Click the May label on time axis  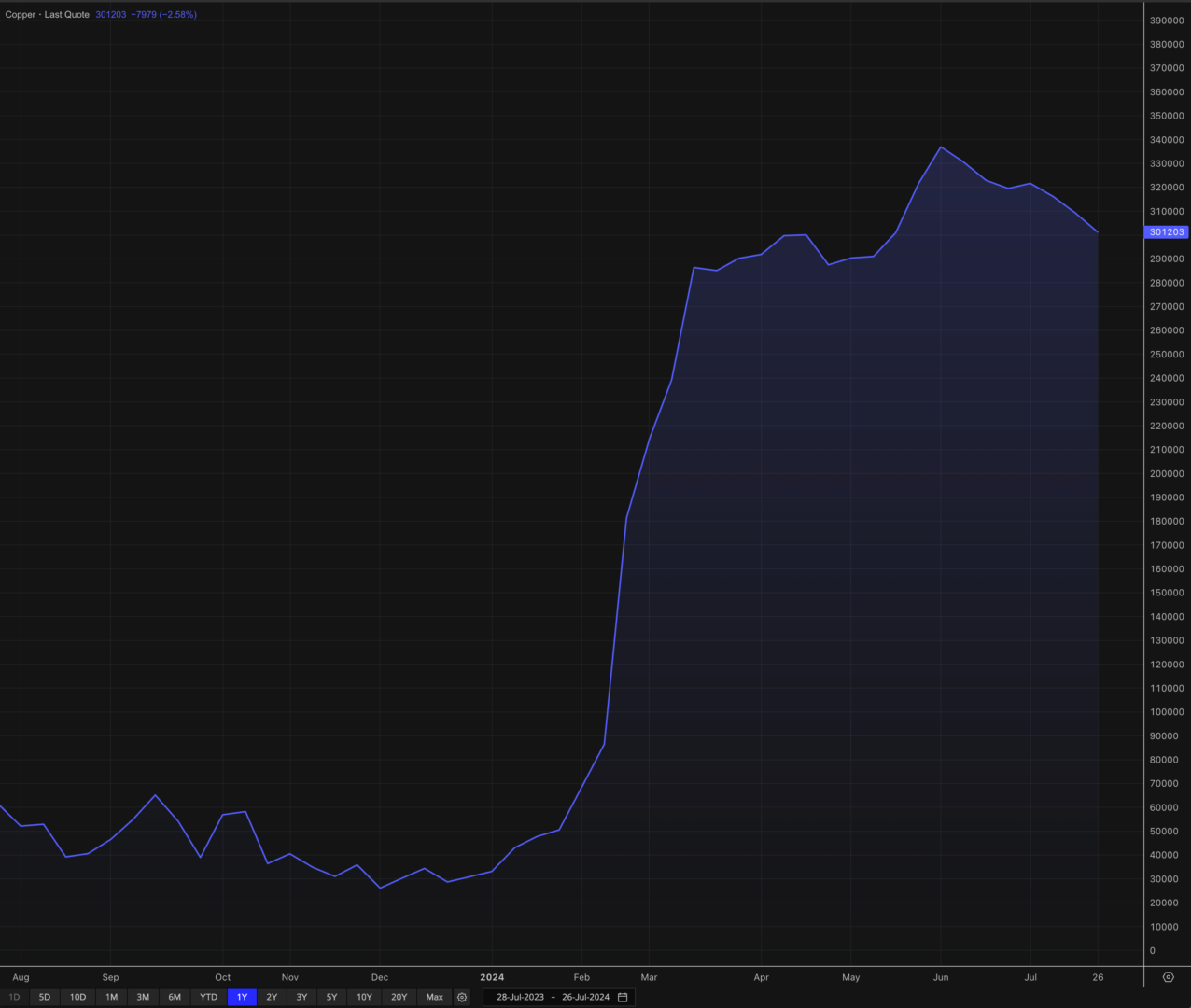point(850,977)
